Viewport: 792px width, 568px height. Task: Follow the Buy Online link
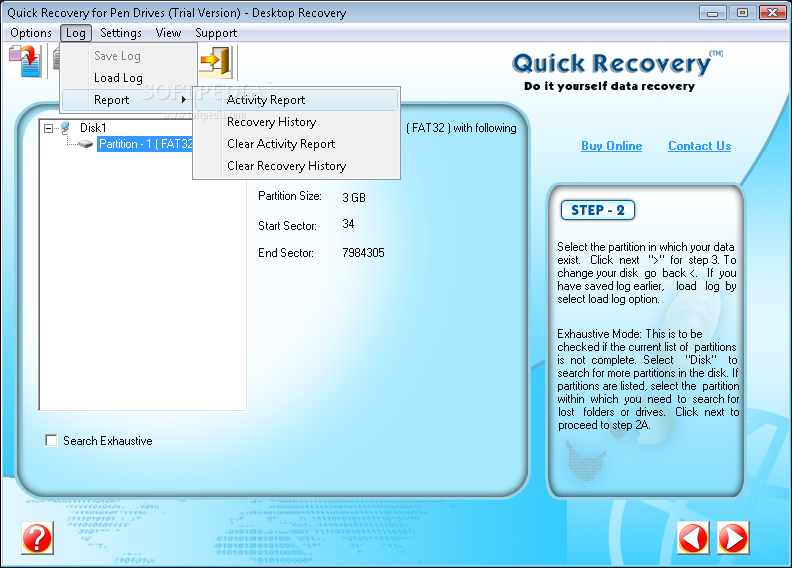pyautogui.click(x=612, y=146)
